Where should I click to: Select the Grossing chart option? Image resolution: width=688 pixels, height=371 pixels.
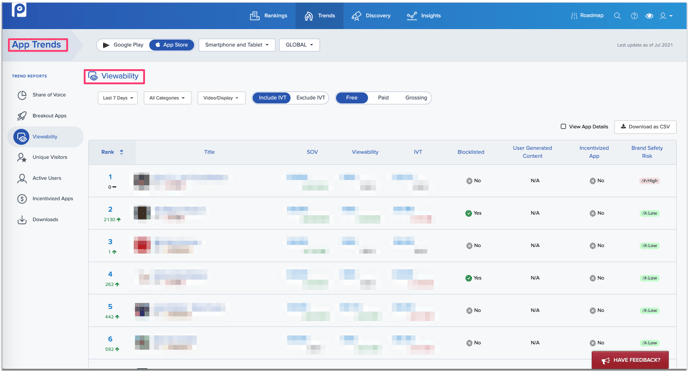[416, 98]
